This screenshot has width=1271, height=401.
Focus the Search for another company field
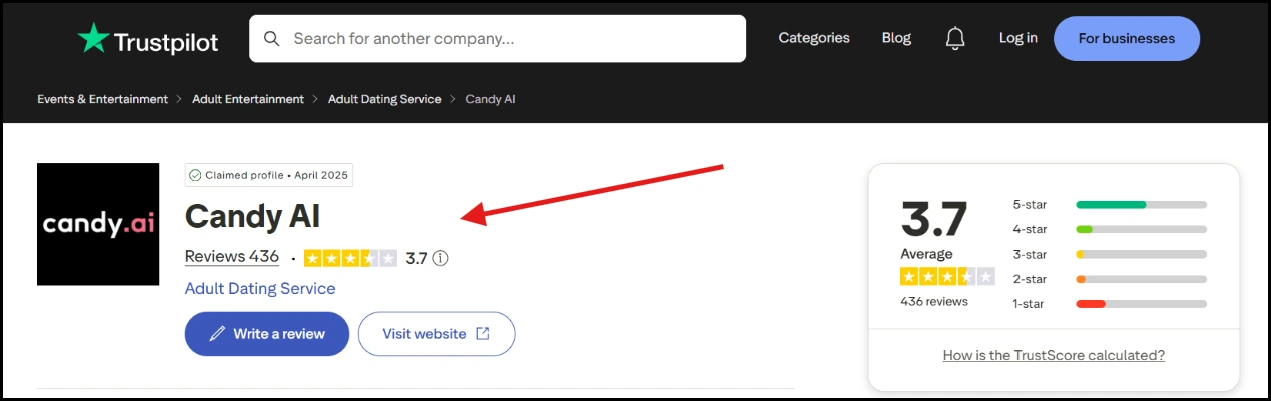497,39
